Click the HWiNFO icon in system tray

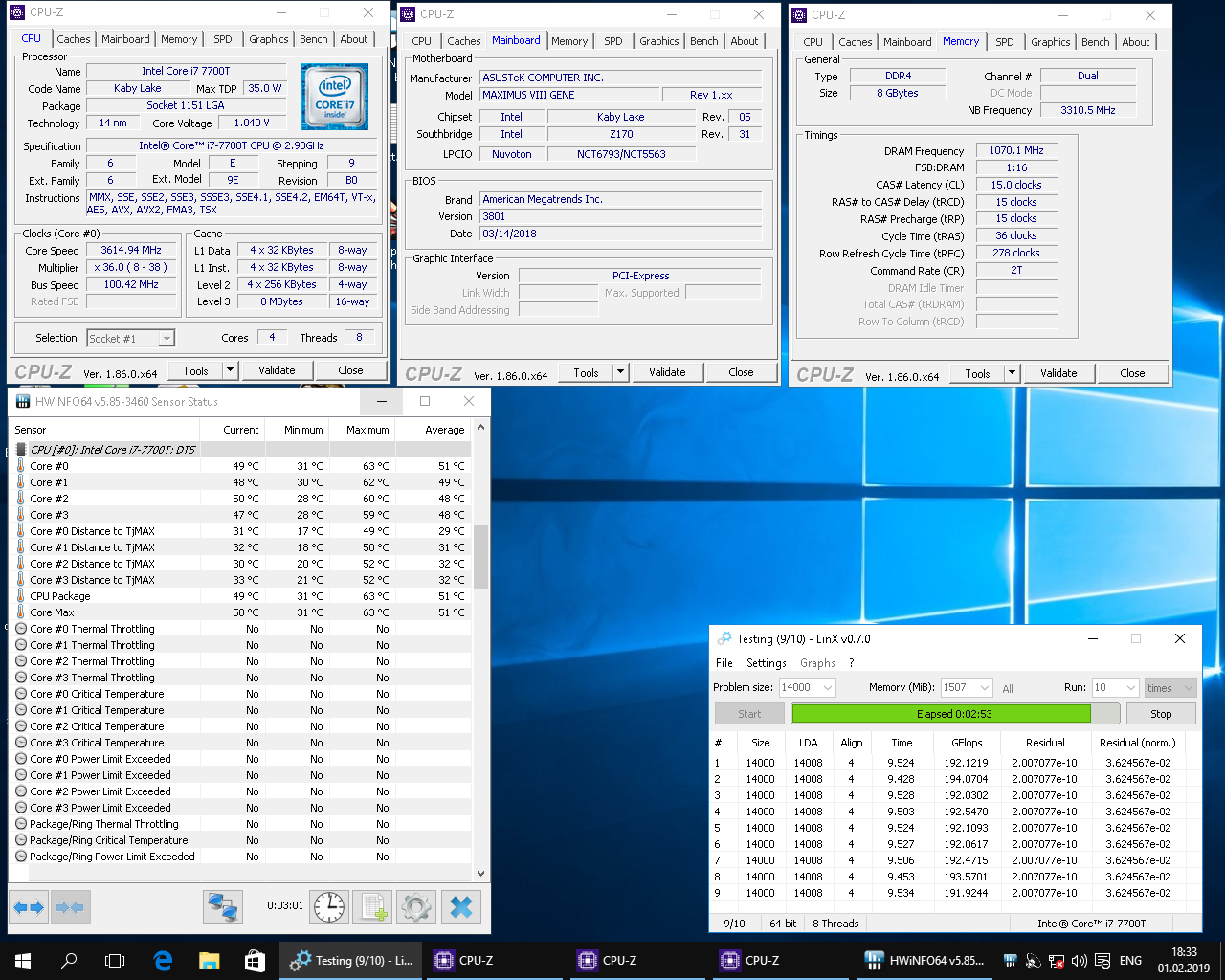[1010, 961]
